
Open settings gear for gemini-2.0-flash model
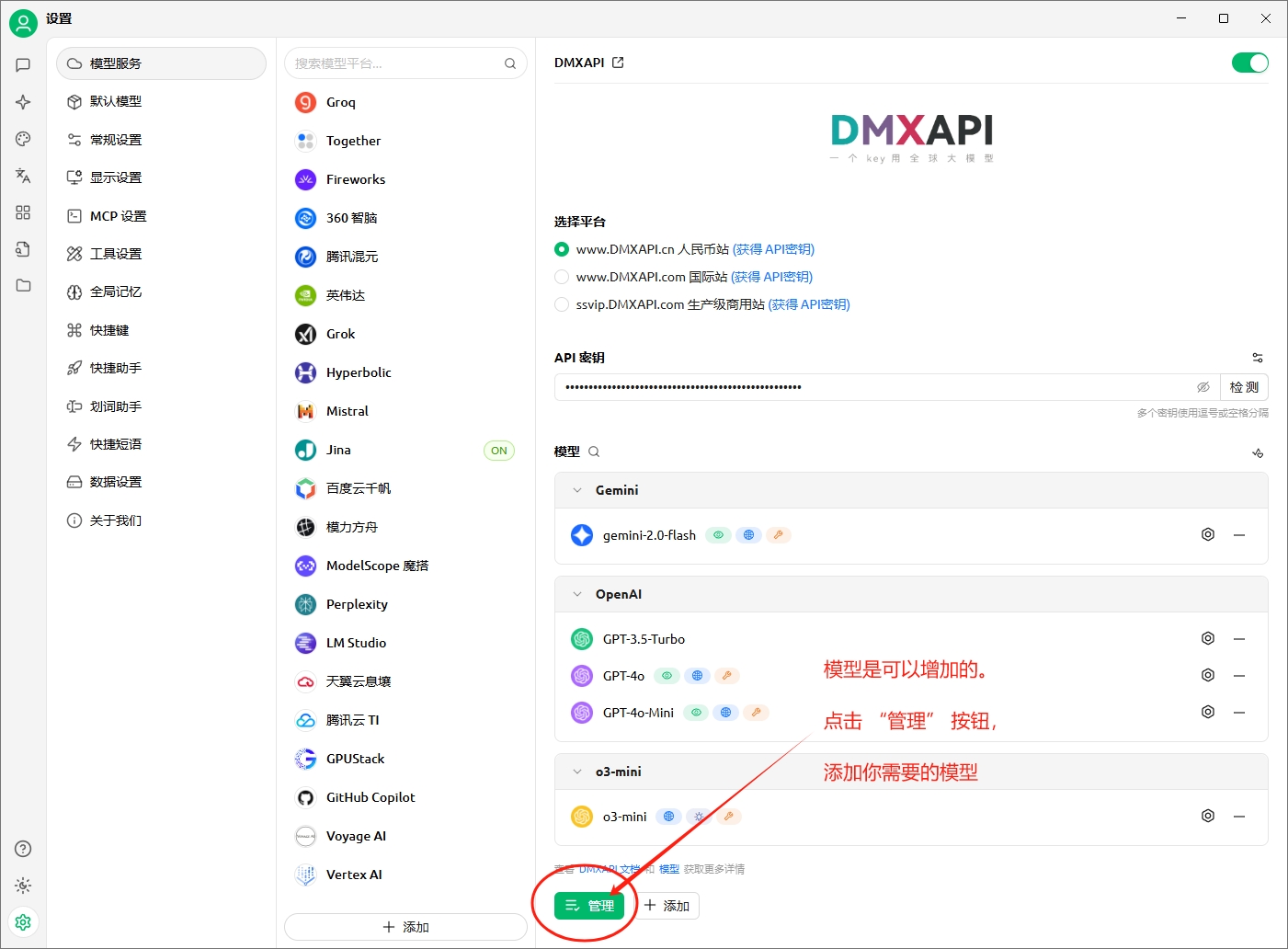tap(1207, 534)
